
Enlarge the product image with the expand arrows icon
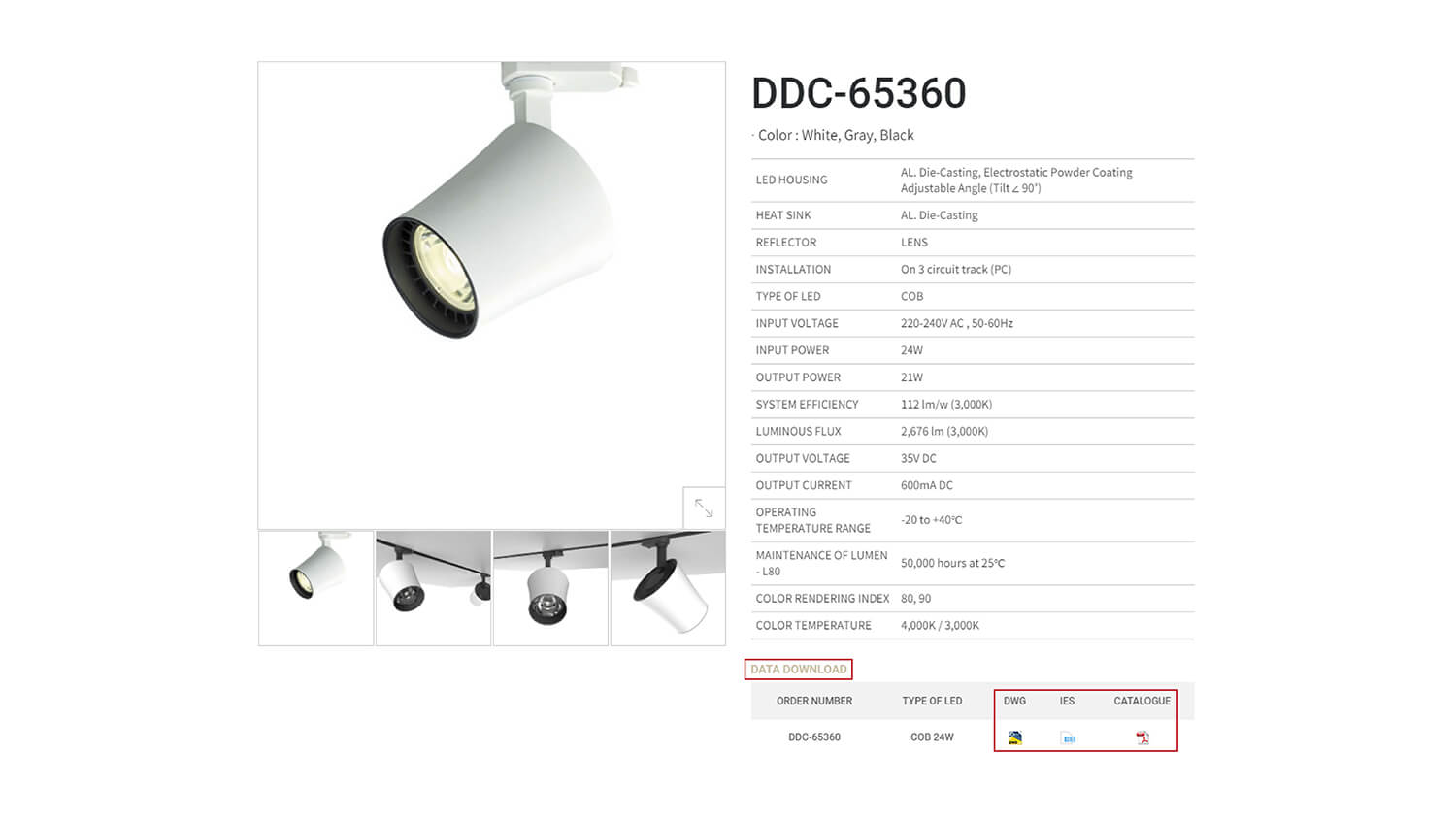pyautogui.click(x=704, y=508)
